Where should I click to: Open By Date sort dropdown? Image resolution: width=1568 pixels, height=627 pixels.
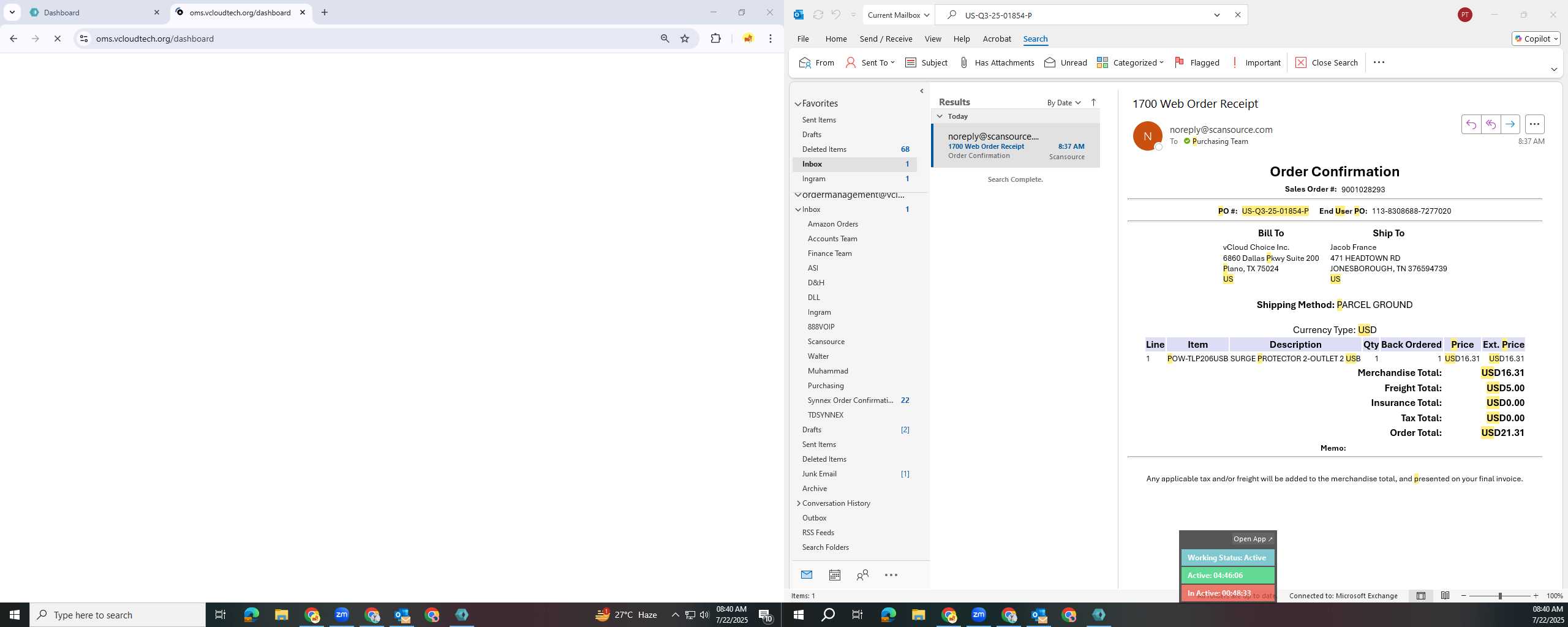click(x=1064, y=102)
